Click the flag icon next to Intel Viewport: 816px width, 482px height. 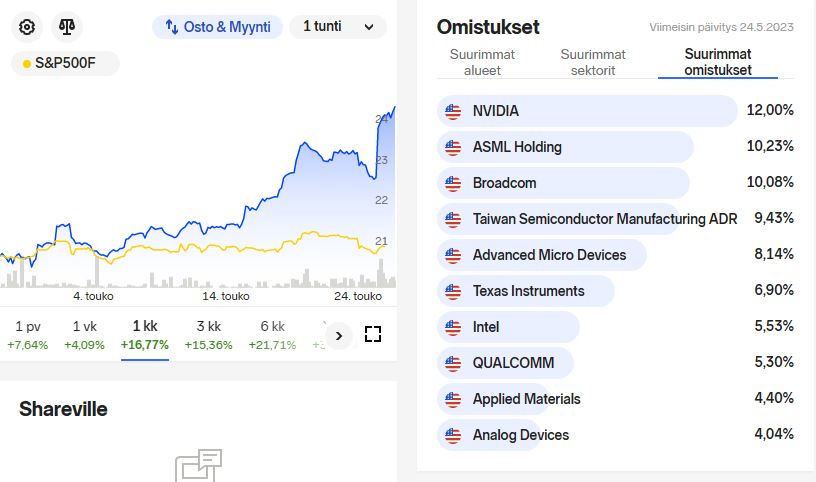pyautogui.click(x=453, y=327)
